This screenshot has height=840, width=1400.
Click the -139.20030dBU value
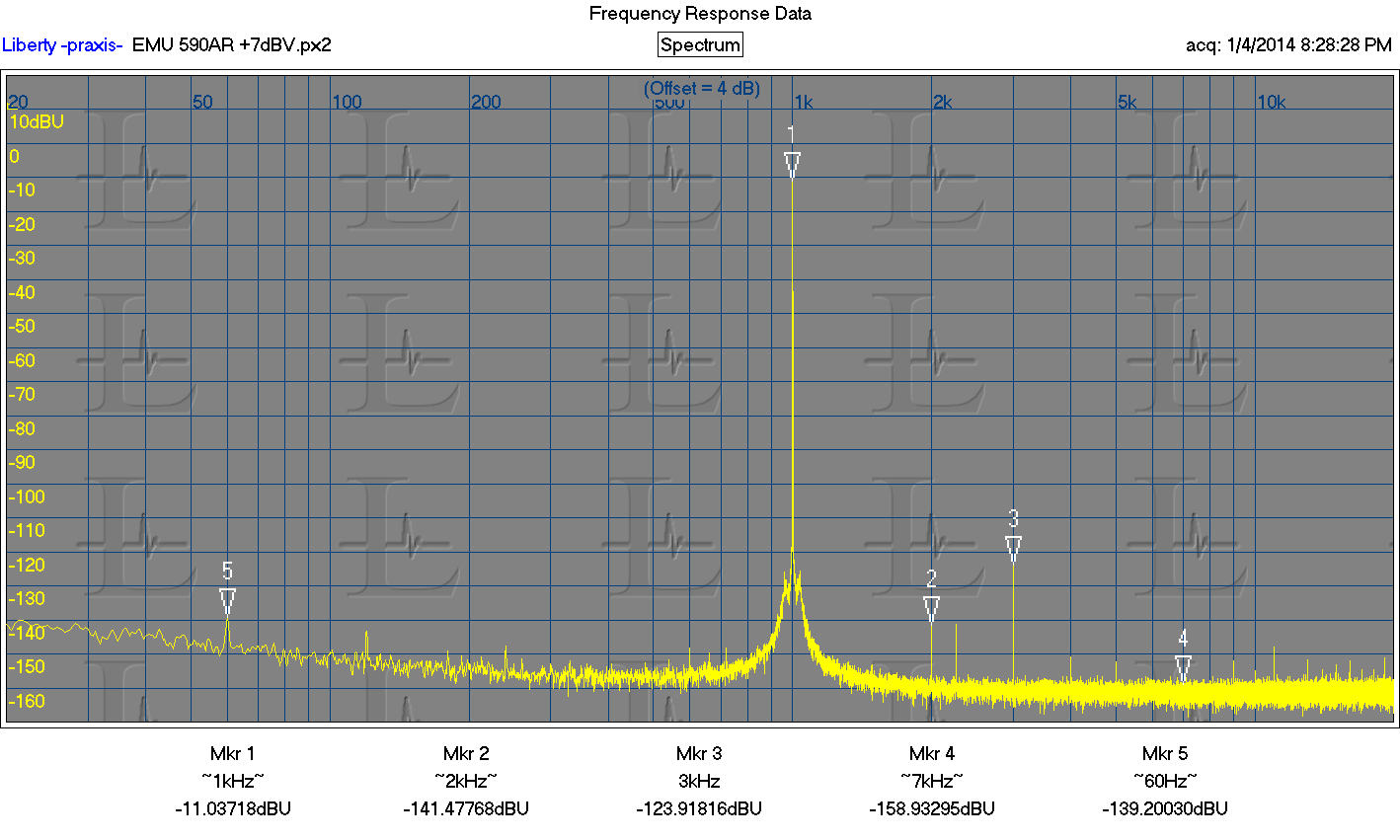1165,809
